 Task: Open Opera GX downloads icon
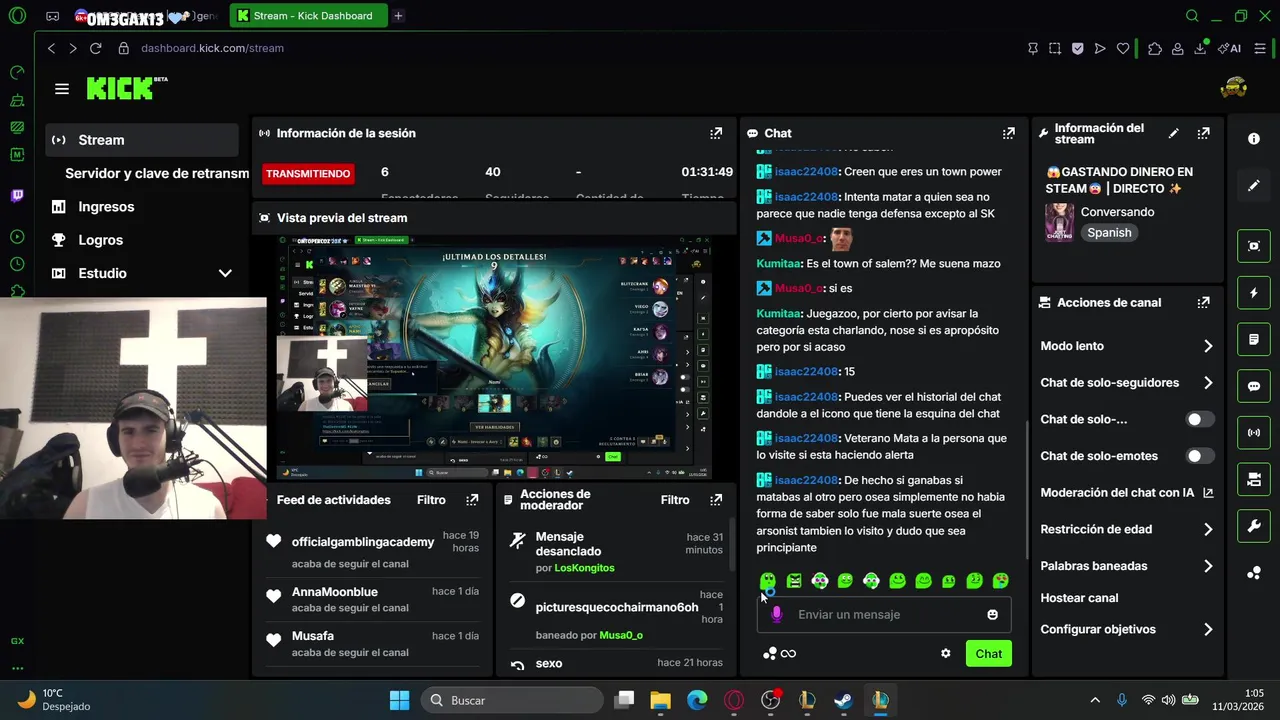[1200, 48]
